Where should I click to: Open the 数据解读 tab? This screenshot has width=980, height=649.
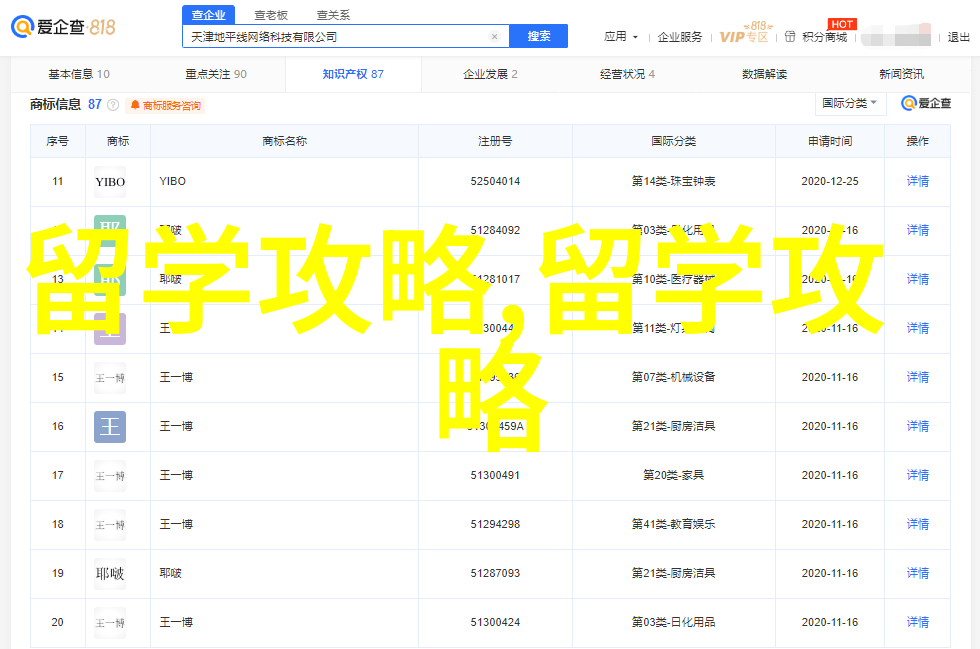pos(764,74)
